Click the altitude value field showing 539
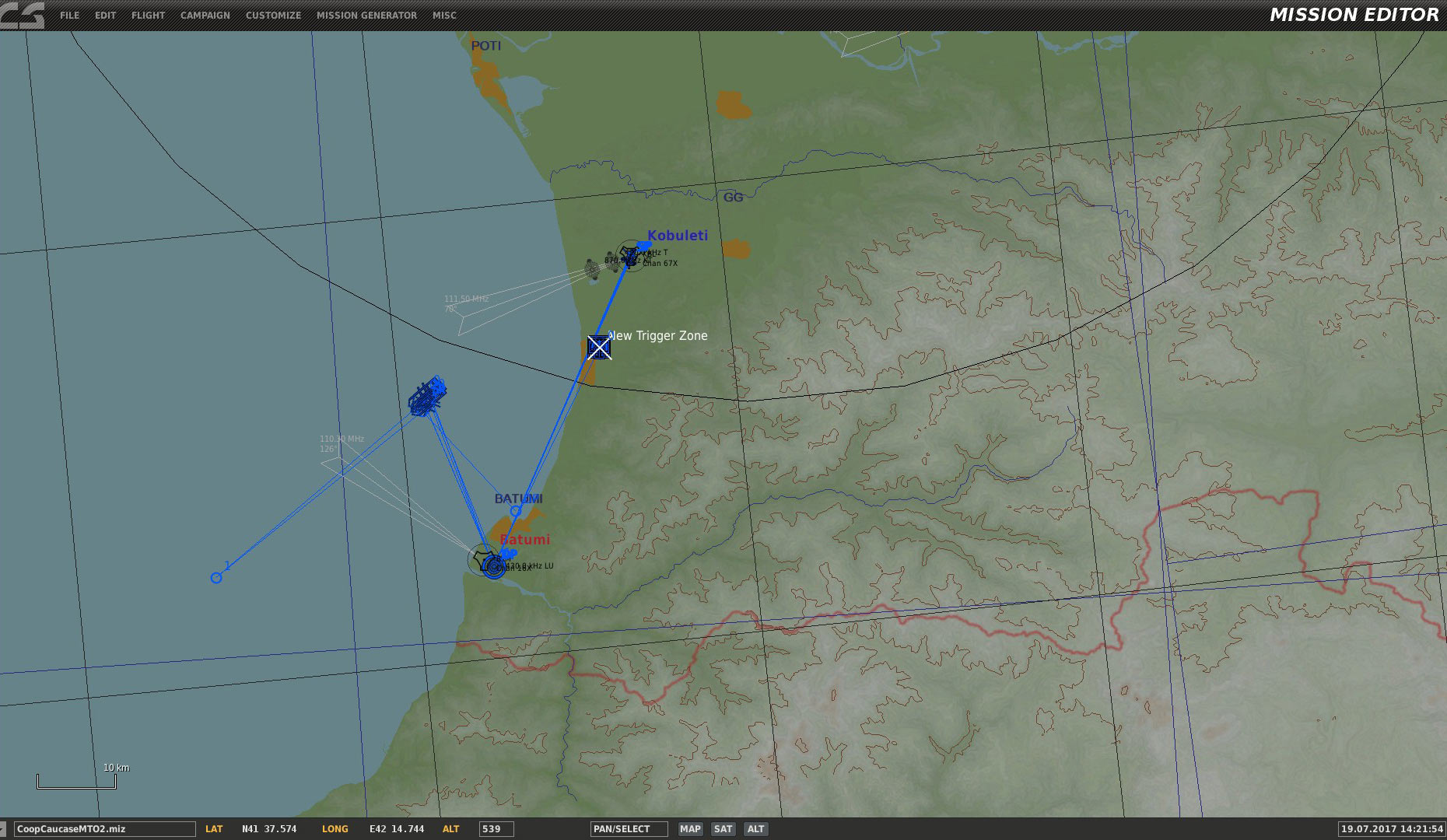 coord(496,829)
